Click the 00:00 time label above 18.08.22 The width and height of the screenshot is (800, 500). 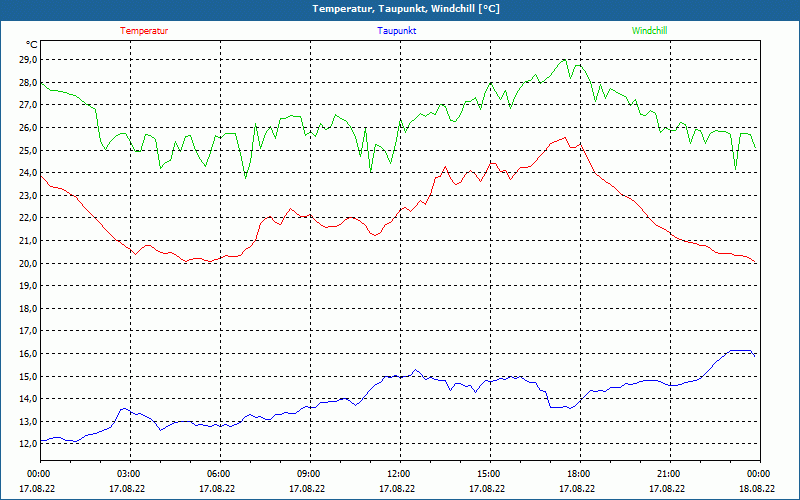[x=758, y=474]
